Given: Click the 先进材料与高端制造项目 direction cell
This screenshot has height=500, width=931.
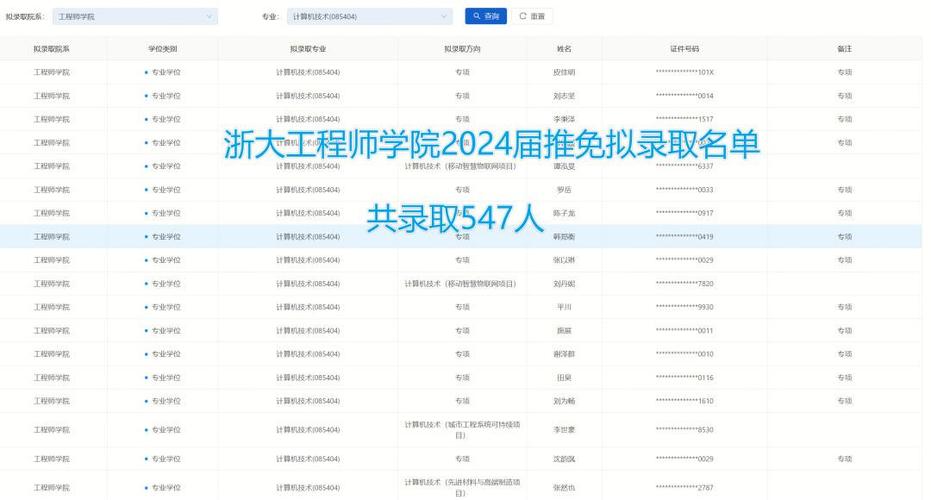Looking at the screenshot, I should coord(462,488).
